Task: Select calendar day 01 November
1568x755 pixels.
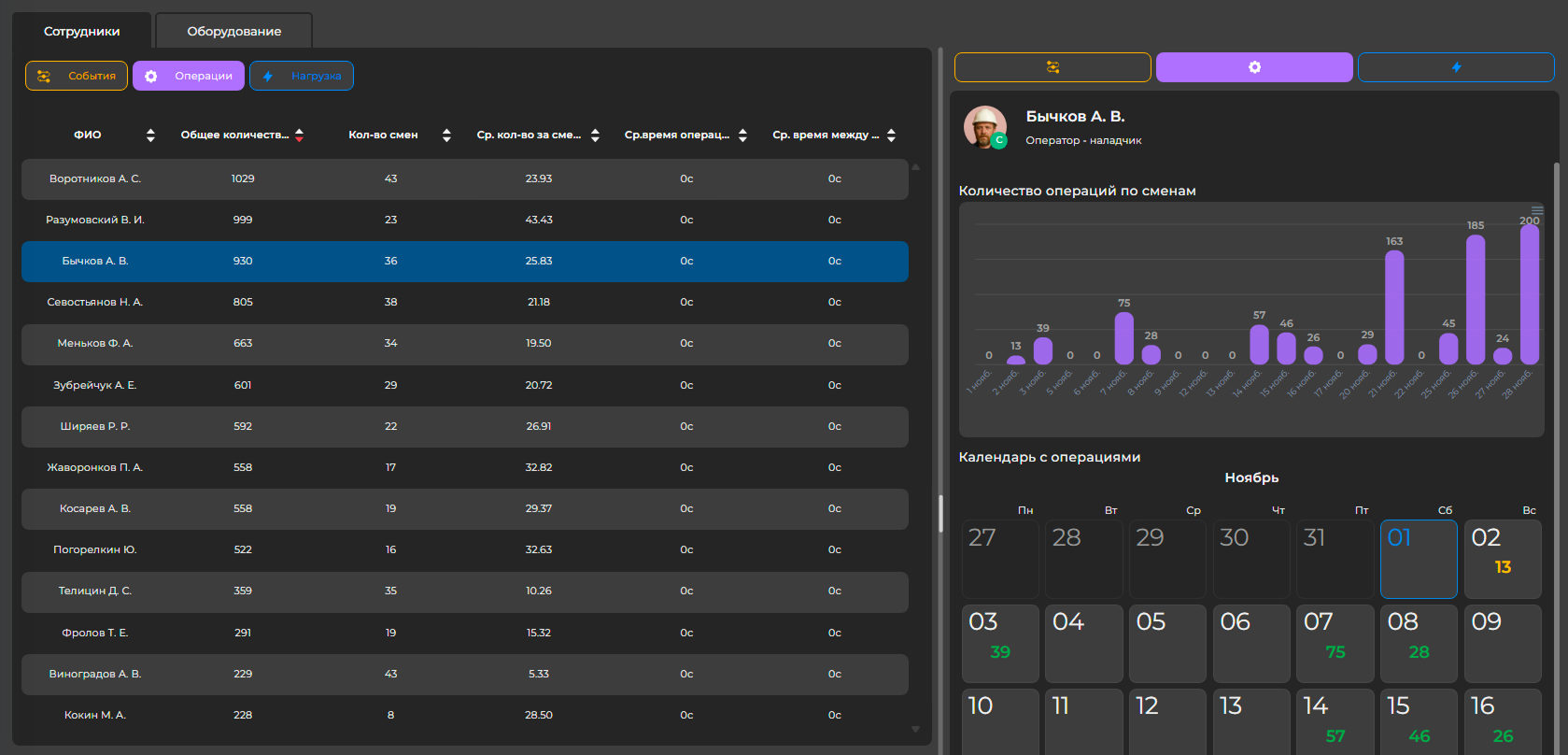Action: pos(1418,559)
